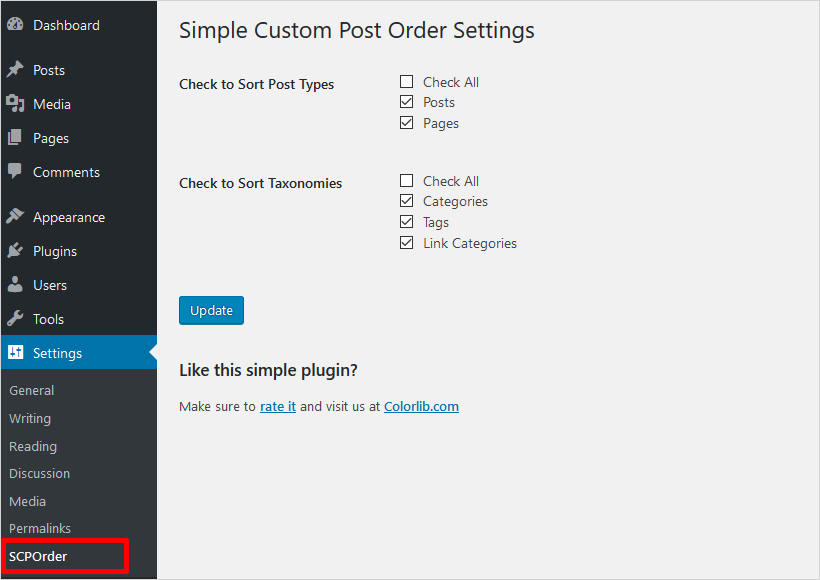Uncheck the Posts post type checkbox
The height and width of the screenshot is (580, 820).
pyautogui.click(x=407, y=102)
